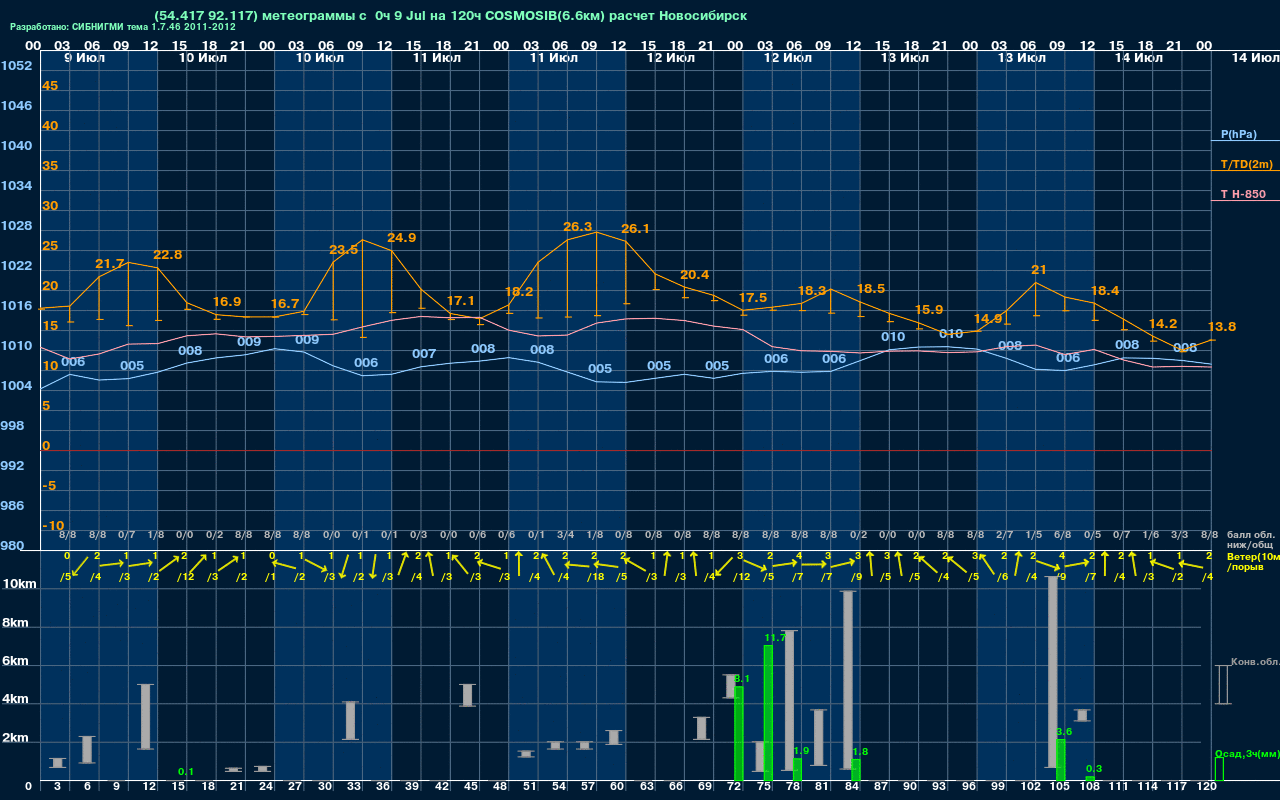
Task: Click the hour 96 label on bottom axis
Action: point(969,787)
